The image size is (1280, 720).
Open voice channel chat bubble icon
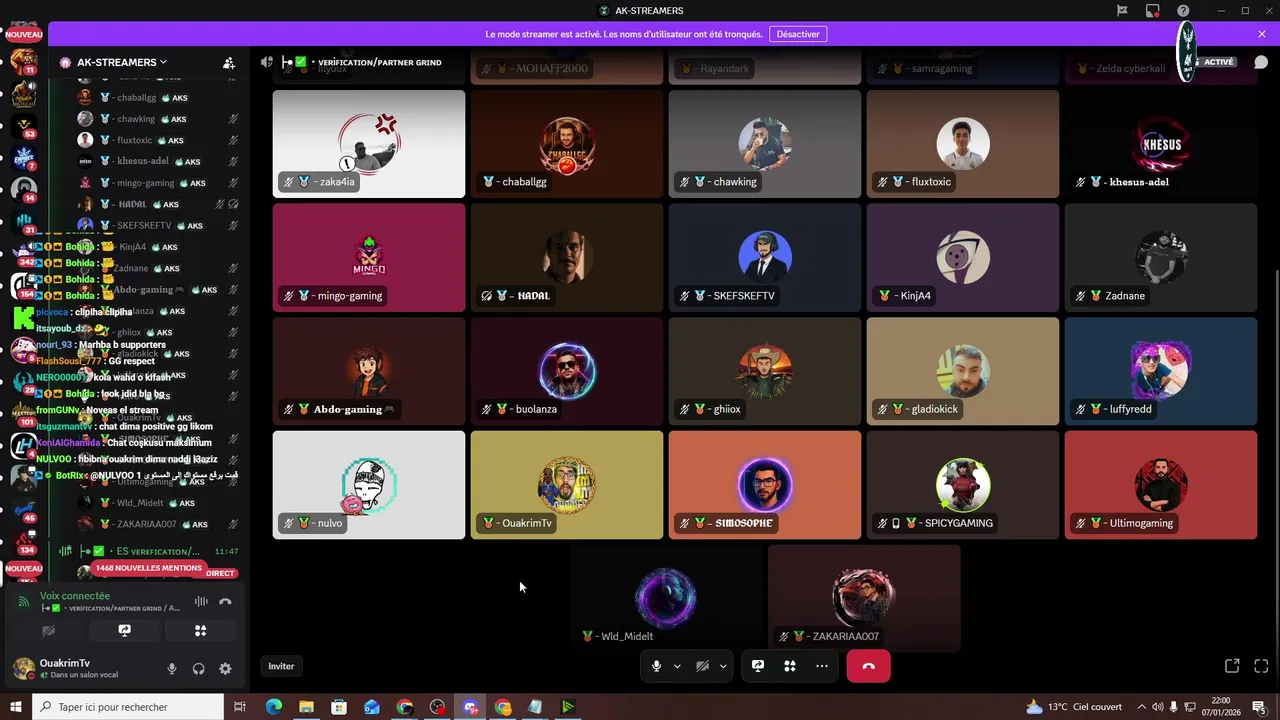point(1261,62)
